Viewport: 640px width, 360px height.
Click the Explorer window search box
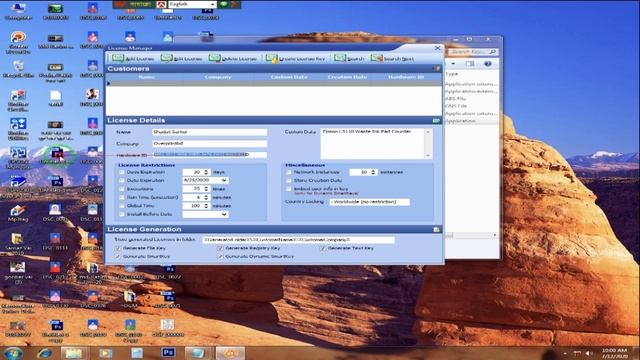(470, 52)
